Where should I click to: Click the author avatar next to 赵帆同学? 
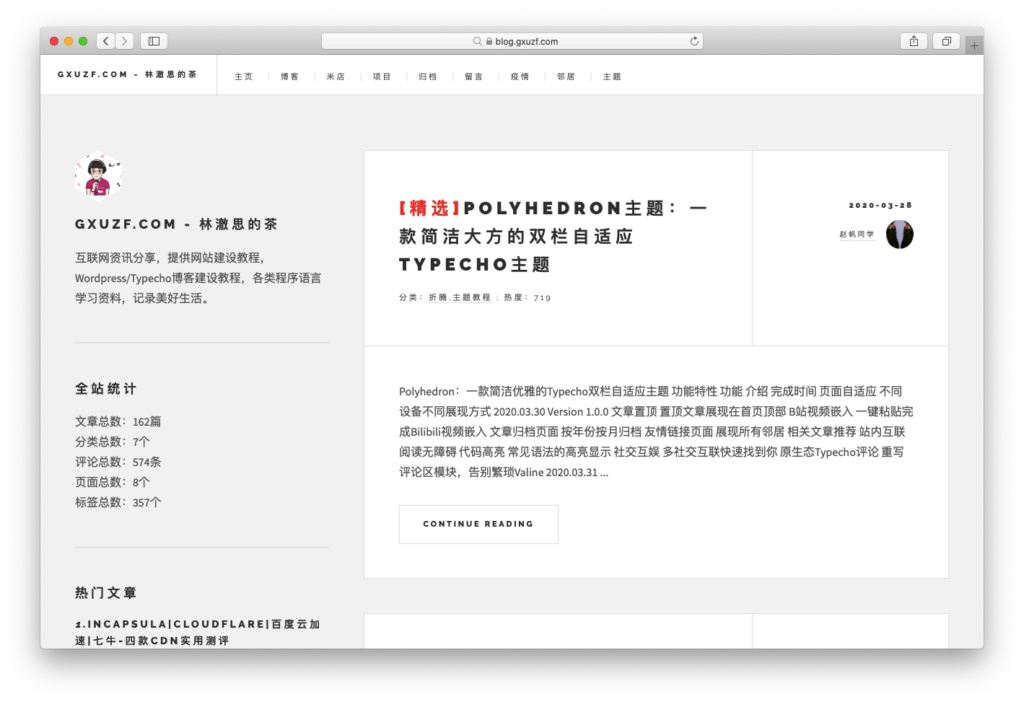pyautogui.click(x=900, y=234)
